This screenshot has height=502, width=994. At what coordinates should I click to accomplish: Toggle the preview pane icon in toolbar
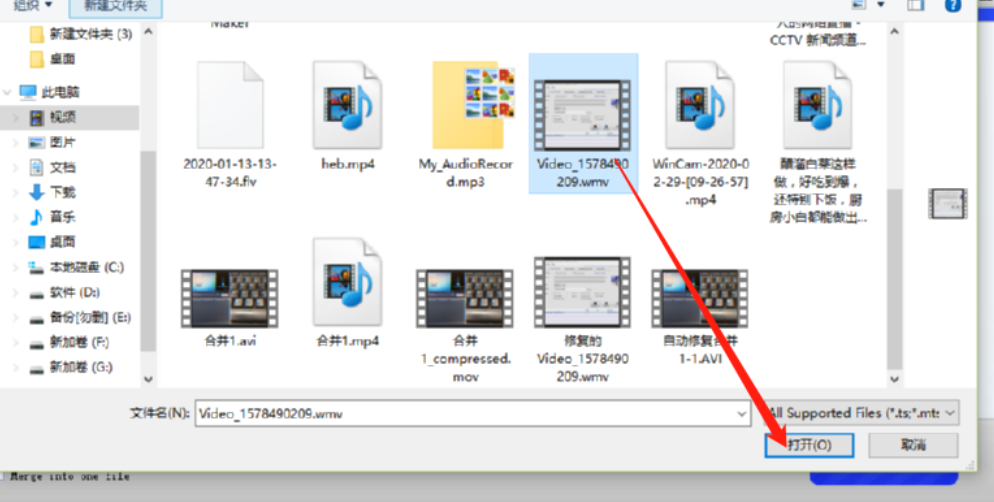tap(915, 4)
